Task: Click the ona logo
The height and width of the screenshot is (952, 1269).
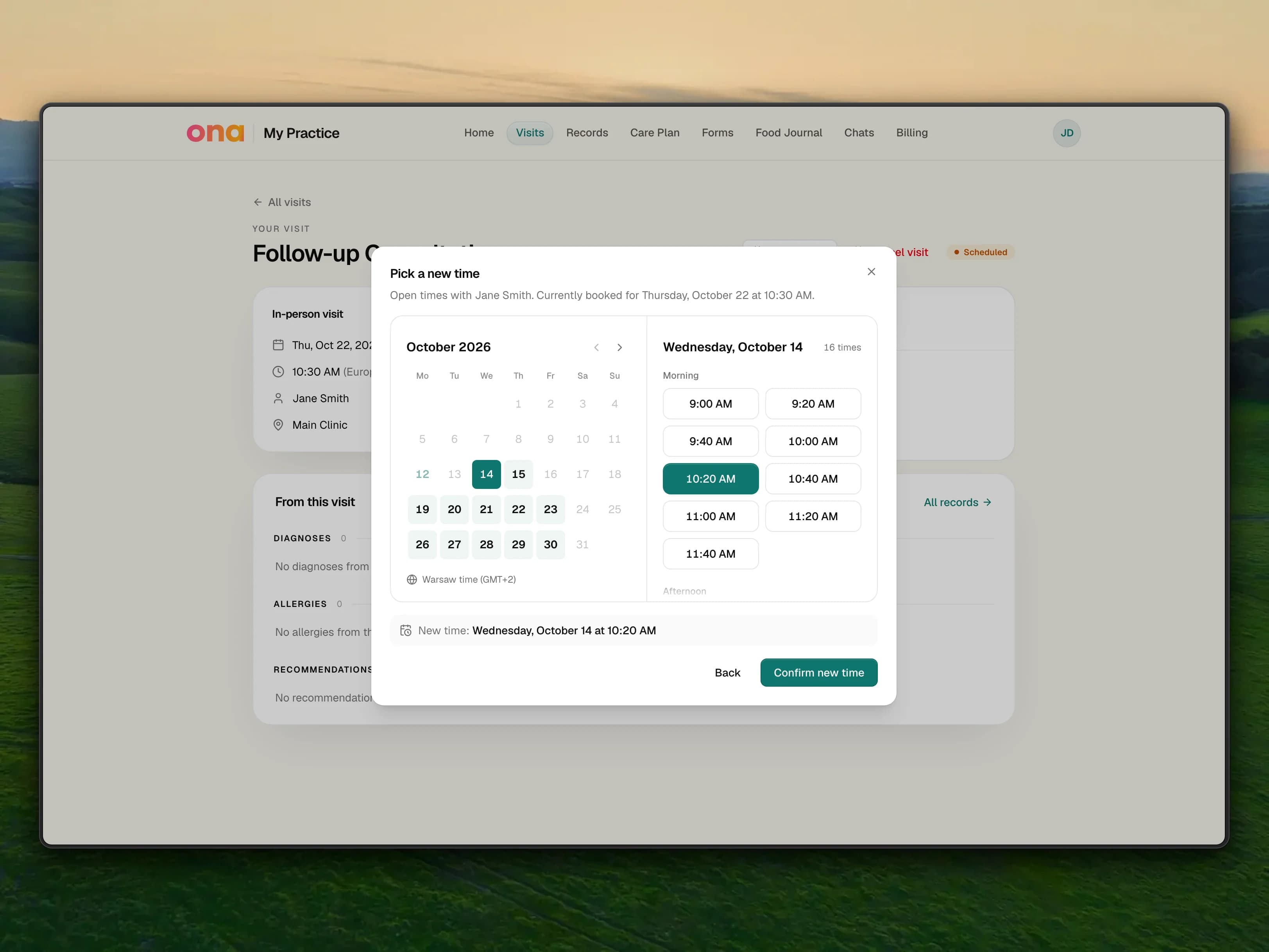Action: [215, 133]
